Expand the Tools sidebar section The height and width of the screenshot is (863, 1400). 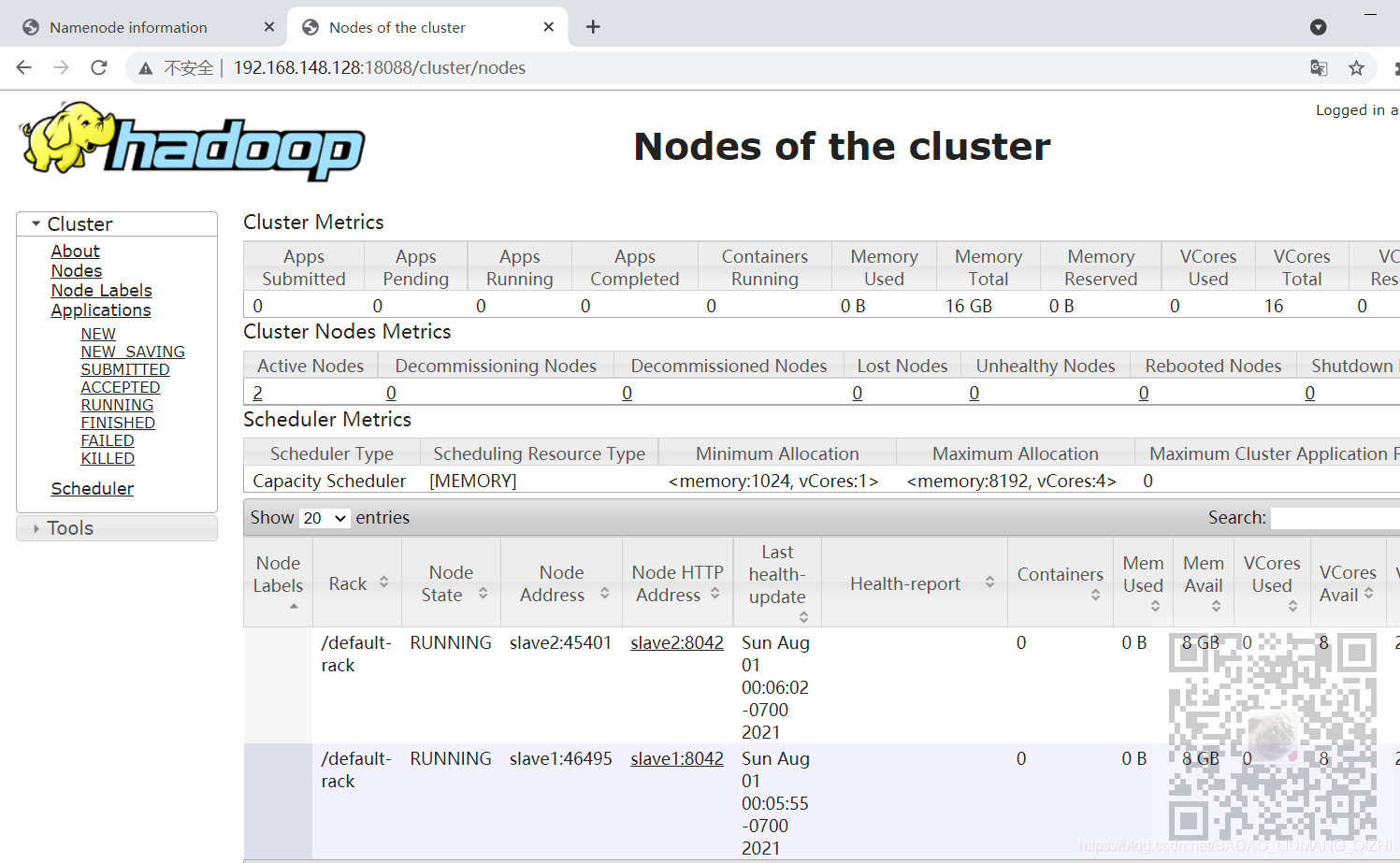point(117,528)
